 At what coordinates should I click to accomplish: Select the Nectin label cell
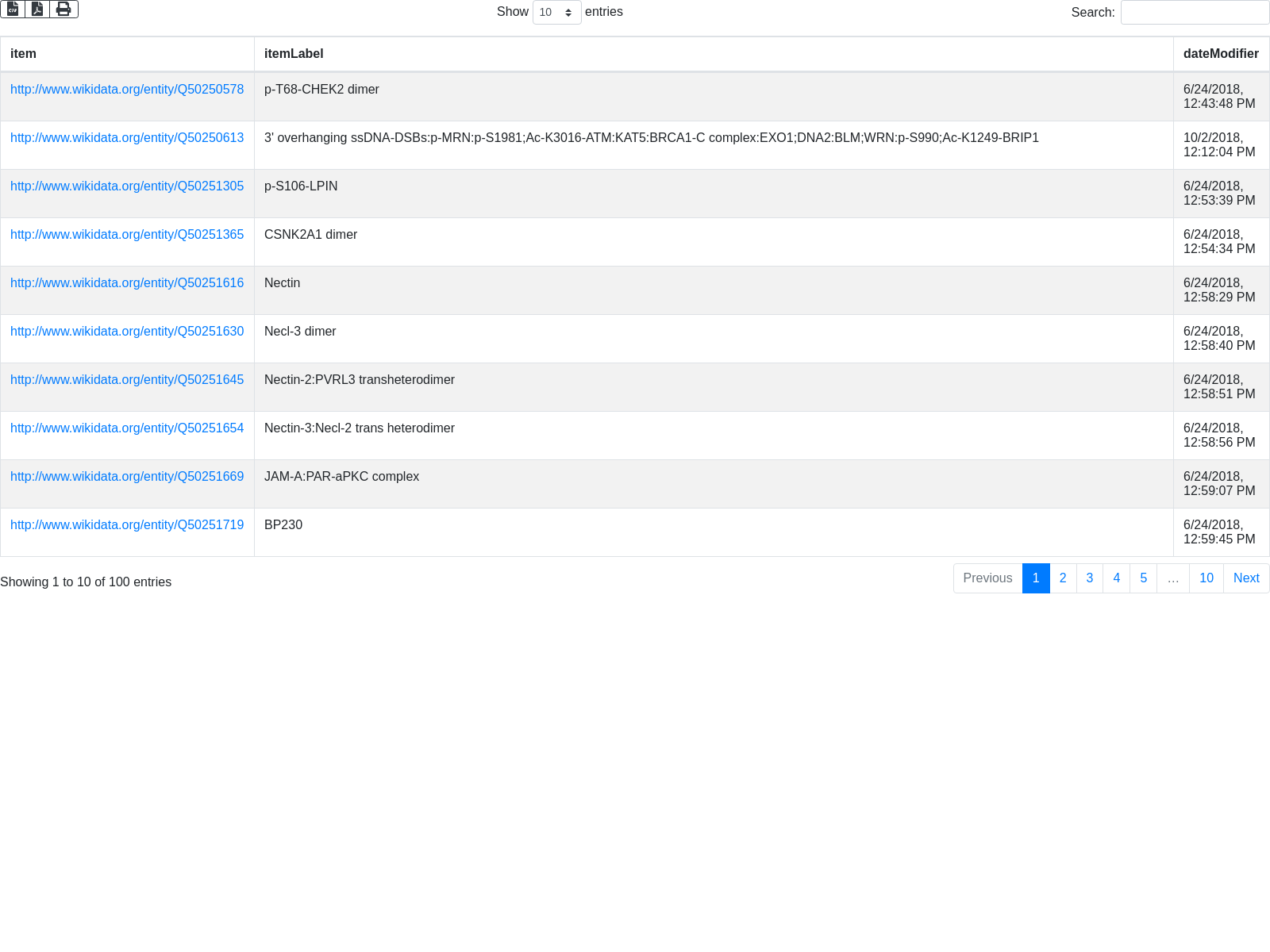click(714, 290)
